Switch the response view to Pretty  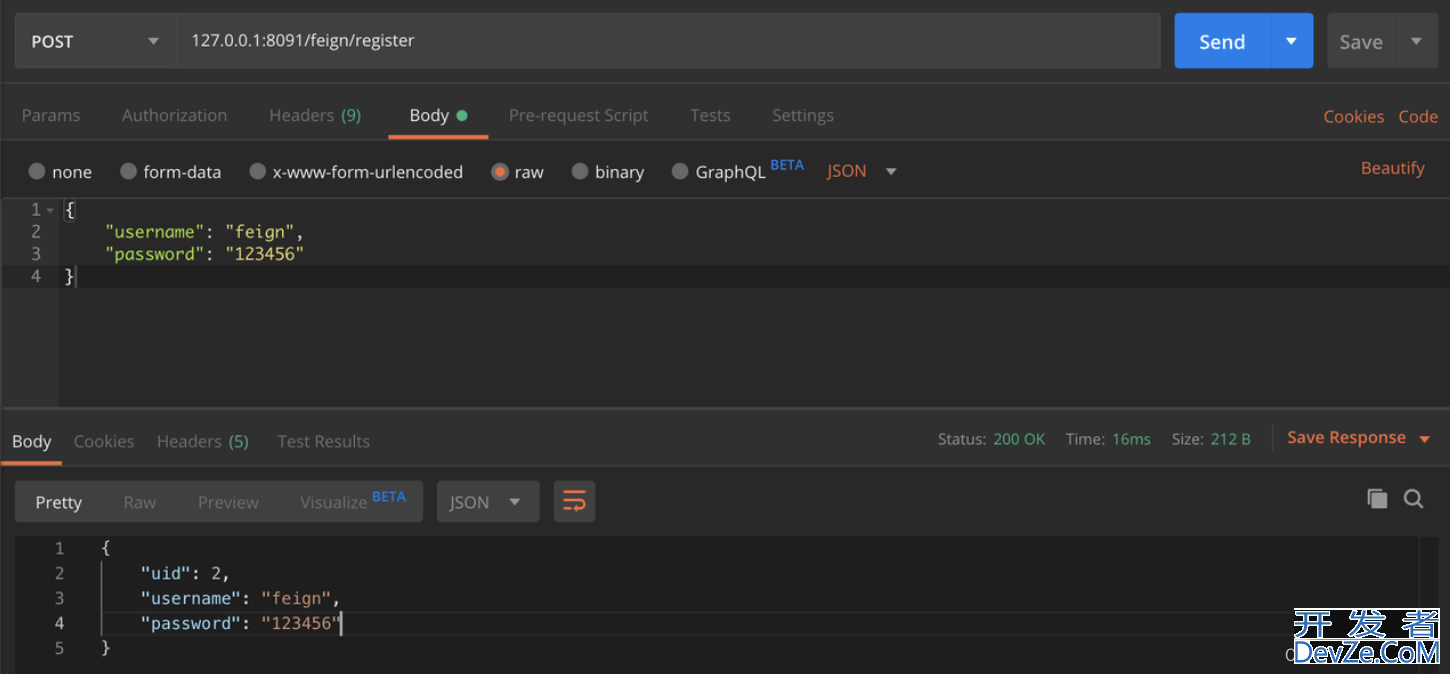(59, 502)
